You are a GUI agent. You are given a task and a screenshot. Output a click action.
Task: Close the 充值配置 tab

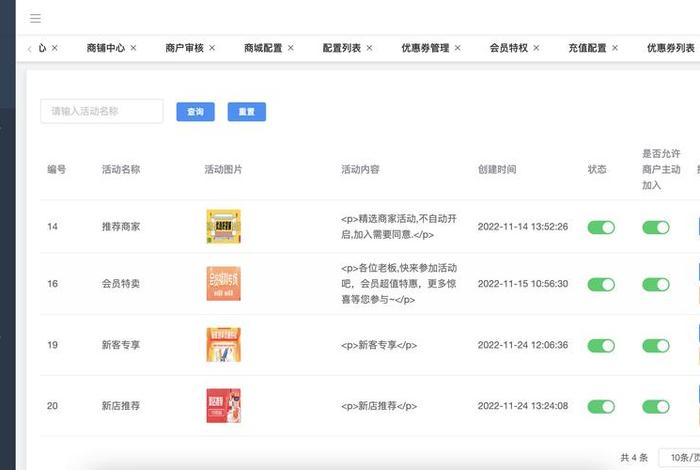(x=615, y=48)
